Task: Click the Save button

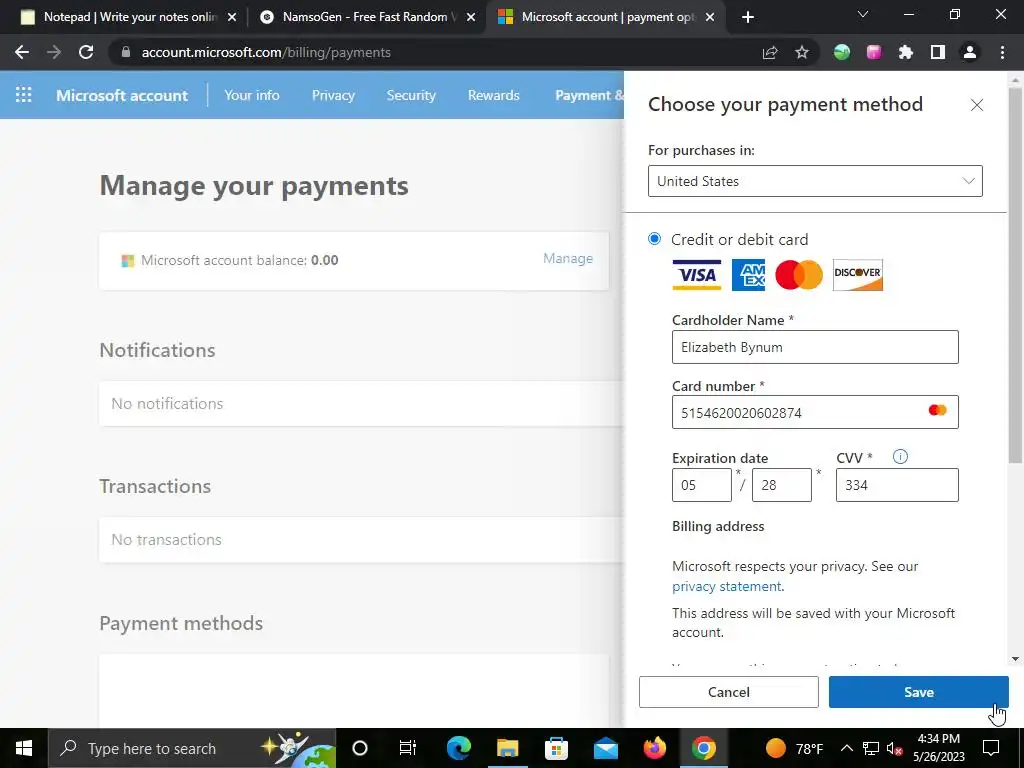Action: pyautogui.click(x=918, y=692)
